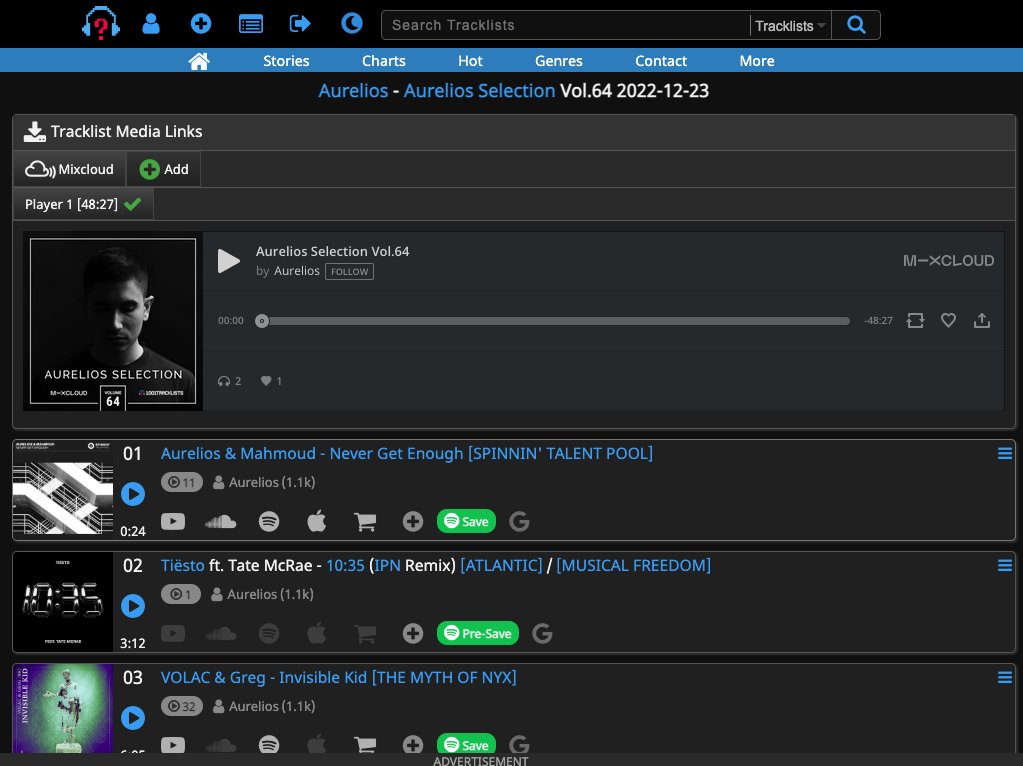Click the Invisible Kid cover artwork
This screenshot has width=1023, height=766.
tap(62, 708)
